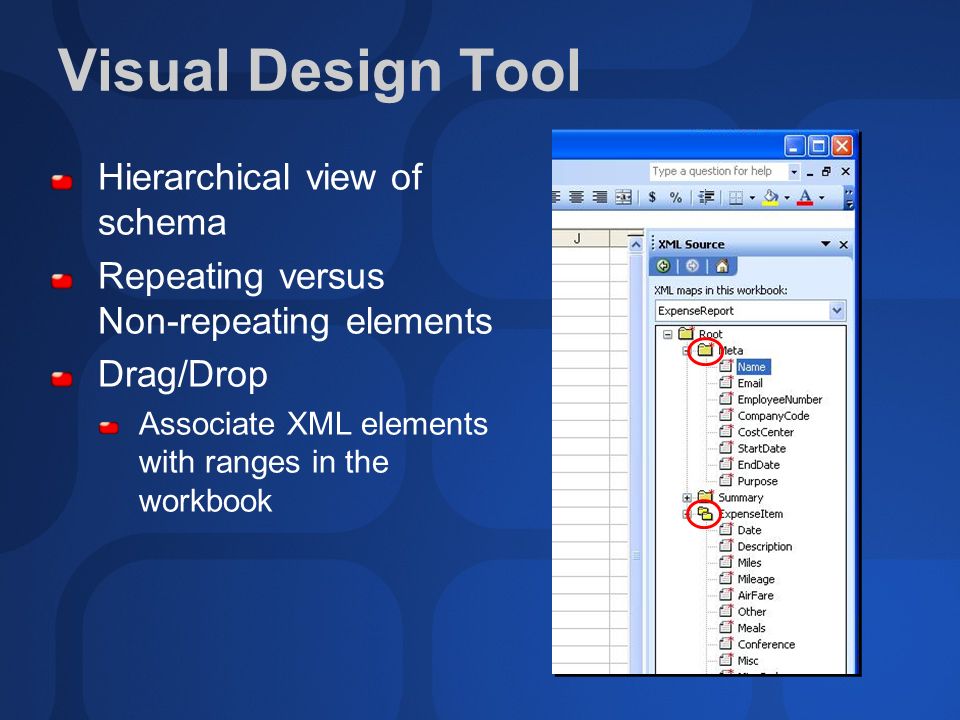This screenshot has height=720, width=960.
Task: Click the Home icon in XML Source pane
Action: (x=722, y=266)
